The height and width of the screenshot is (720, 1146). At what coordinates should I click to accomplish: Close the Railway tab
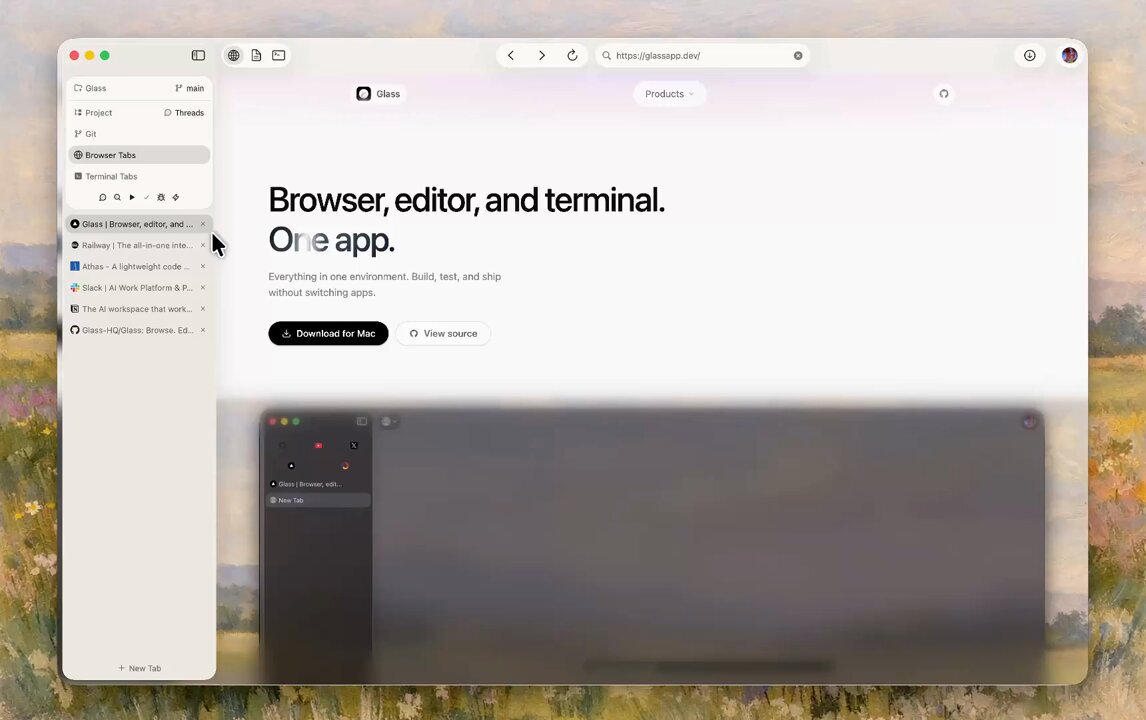[203, 246]
